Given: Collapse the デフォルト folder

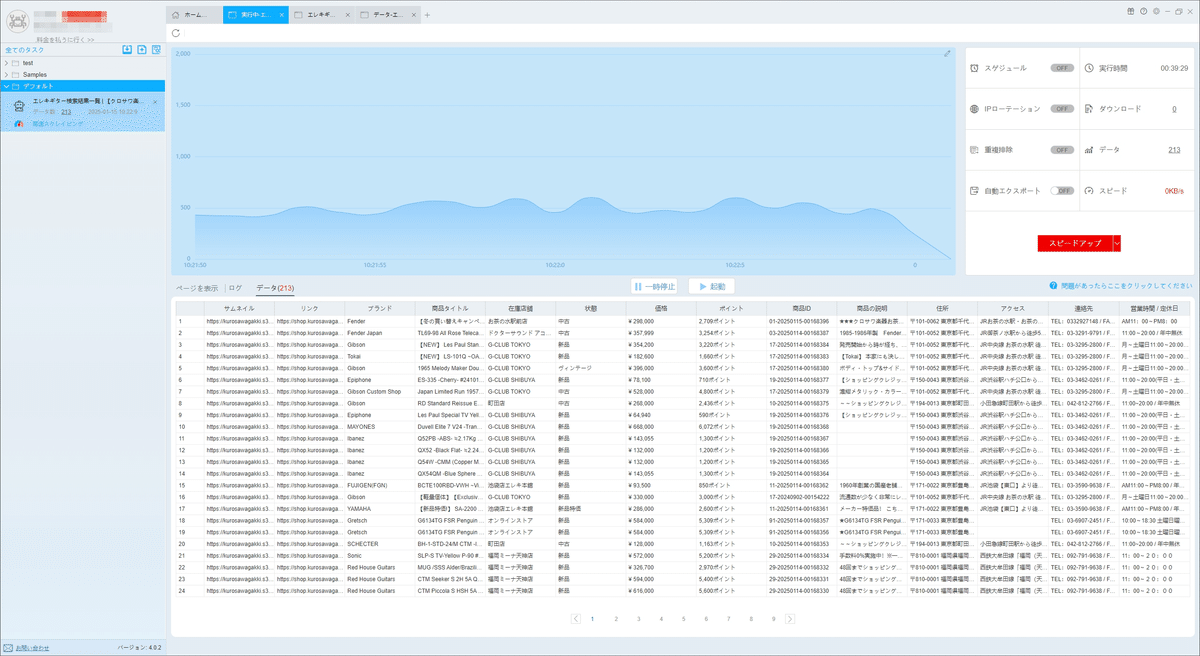Looking at the screenshot, I should coord(6,86).
